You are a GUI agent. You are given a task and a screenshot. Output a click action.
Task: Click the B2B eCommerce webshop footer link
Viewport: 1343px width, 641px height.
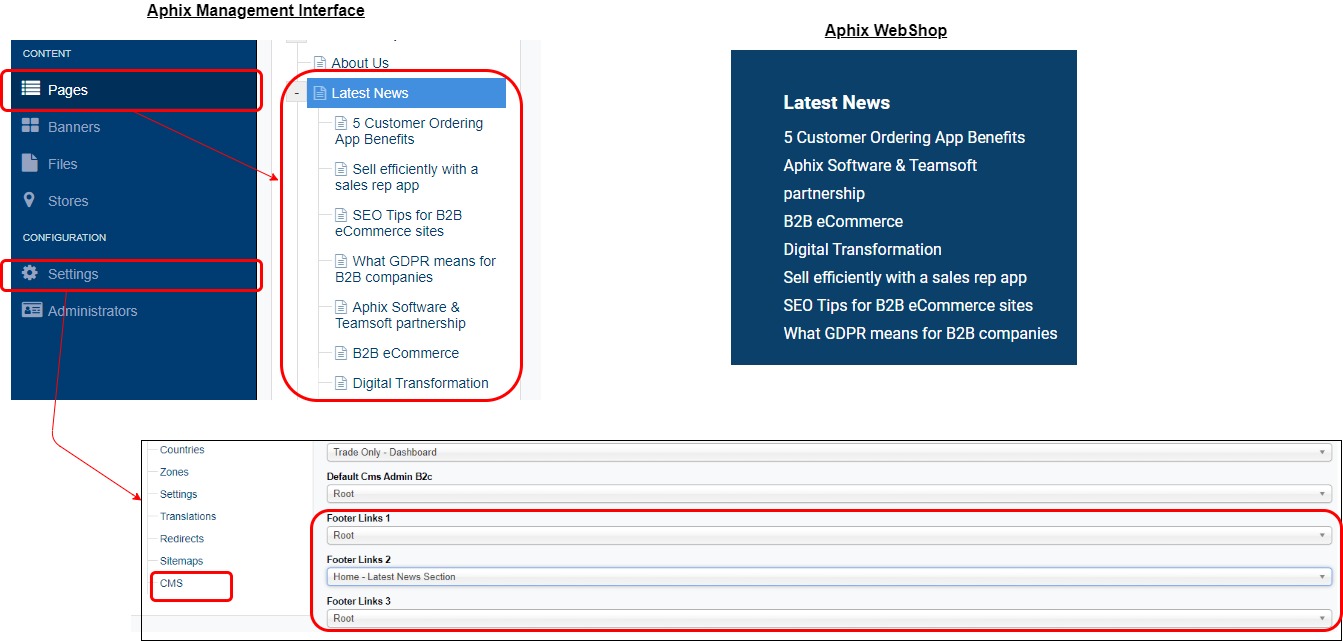point(843,222)
